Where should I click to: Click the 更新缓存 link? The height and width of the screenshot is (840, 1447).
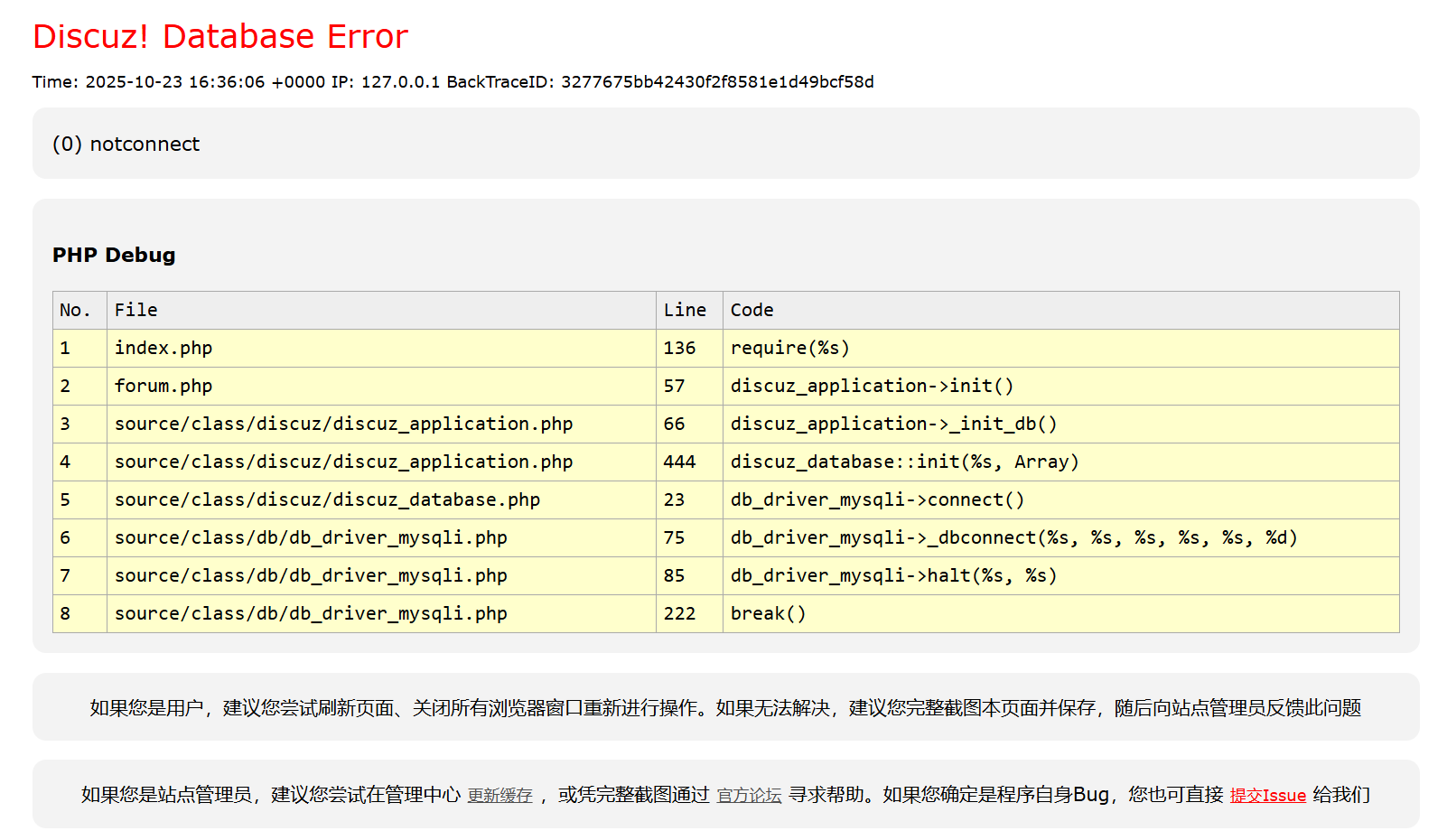click(x=499, y=796)
